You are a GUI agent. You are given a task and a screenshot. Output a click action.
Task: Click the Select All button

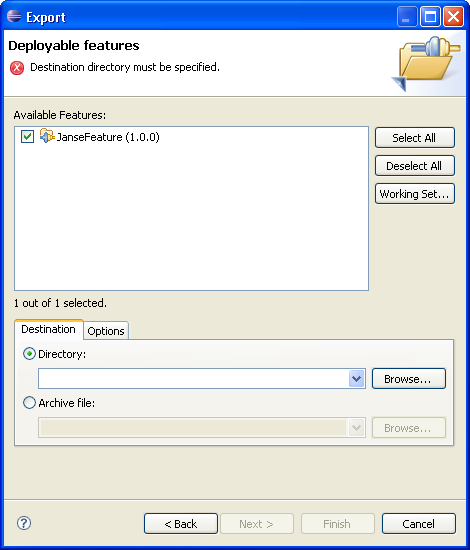(415, 138)
